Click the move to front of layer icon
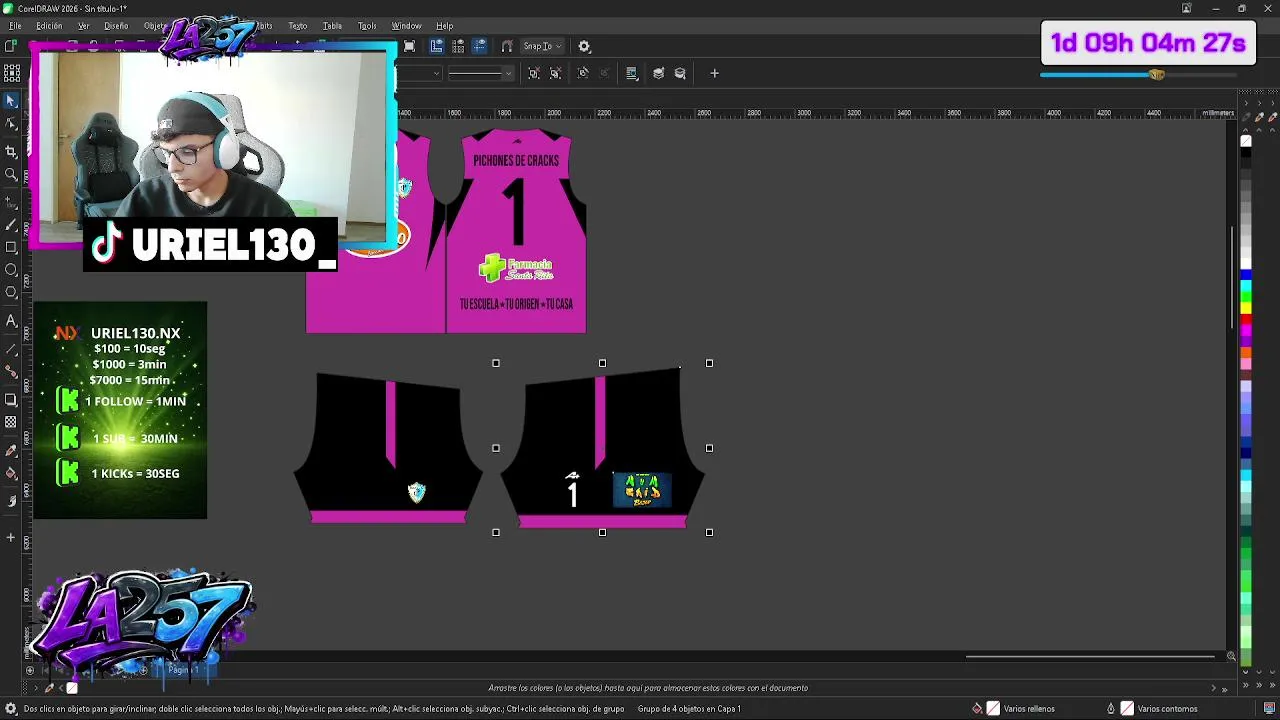Screen dimensions: 1280x720 click(658, 73)
